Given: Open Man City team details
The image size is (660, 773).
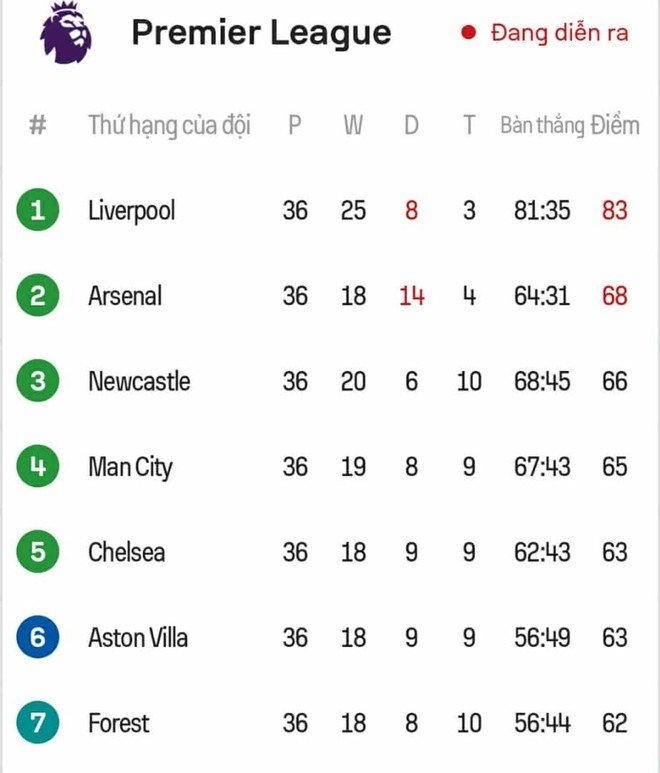Looking at the screenshot, I should pyautogui.click(x=131, y=467).
